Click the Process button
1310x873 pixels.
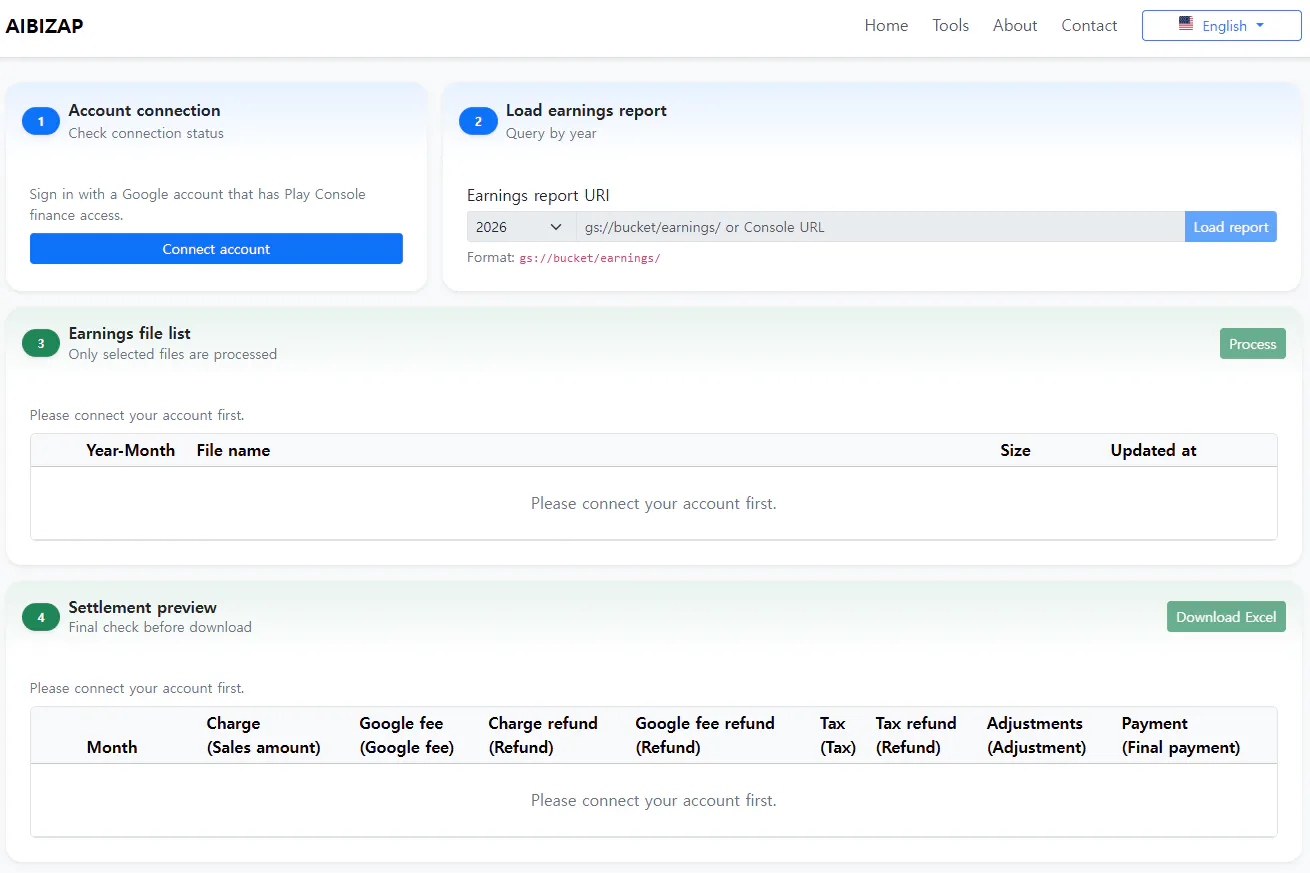1252,344
